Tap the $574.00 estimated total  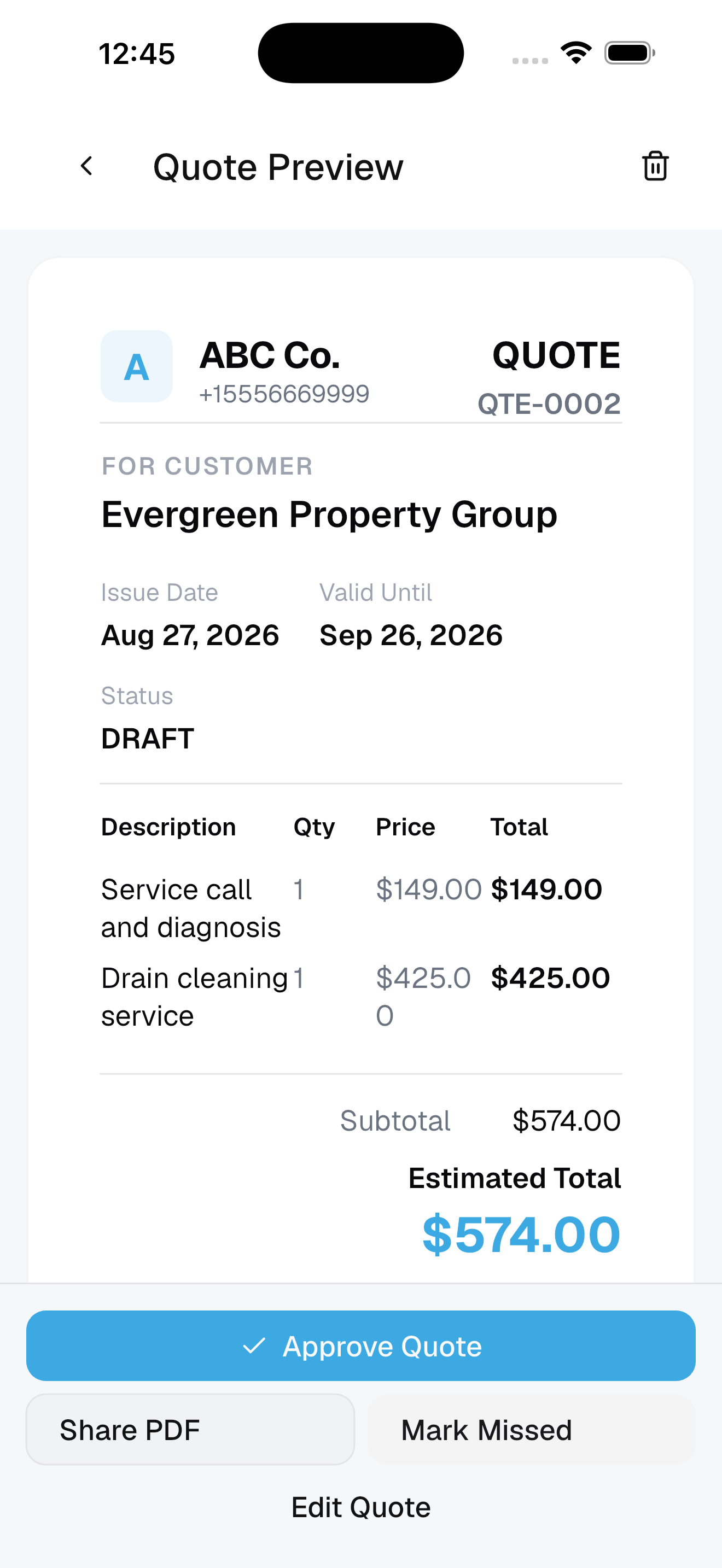point(522,1234)
